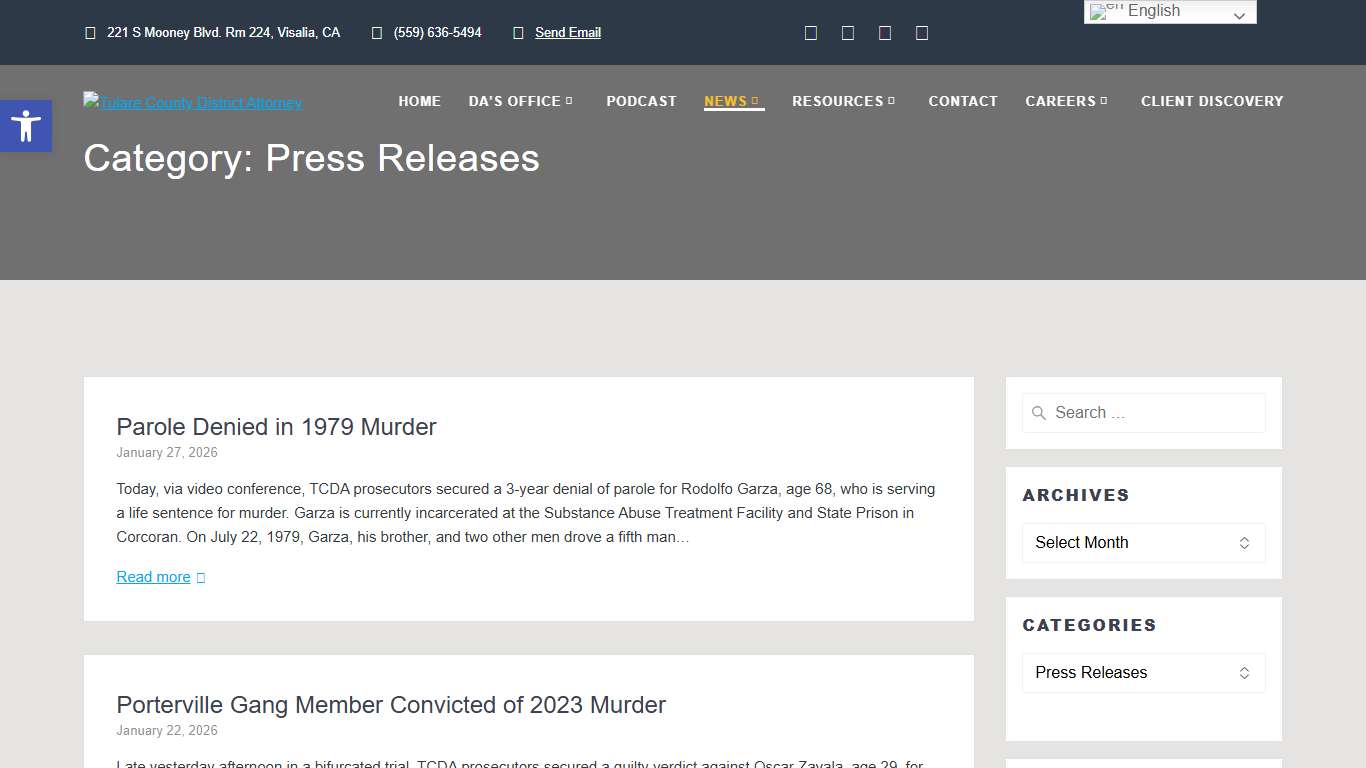Click the phone icon next to the number
This screenshot has height=768, width=1366.
coord(376,32)
